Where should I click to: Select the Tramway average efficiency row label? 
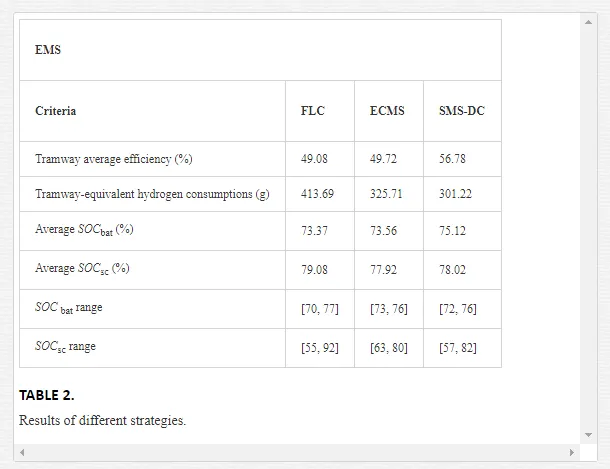[114, 159]
